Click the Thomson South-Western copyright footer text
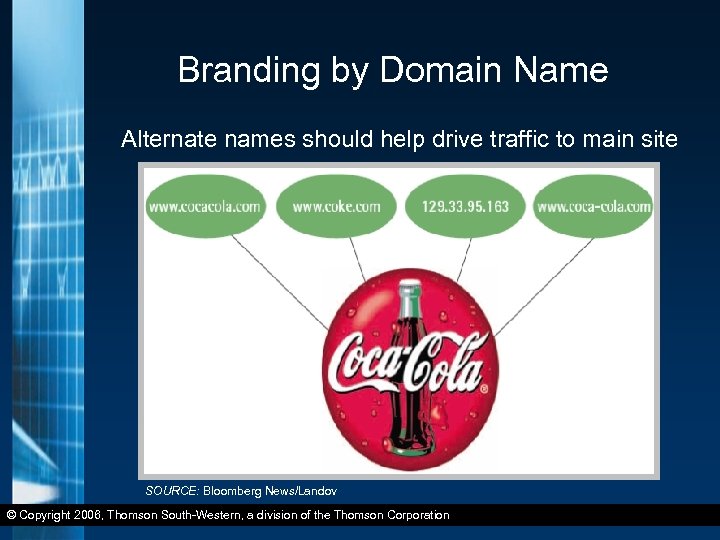Image resolution: width=720 pixels, height=540 pixels. click(x=228, y=515)
